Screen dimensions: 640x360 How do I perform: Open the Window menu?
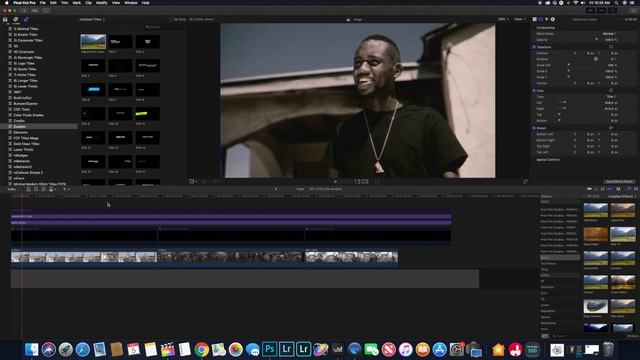pos(131,3)
